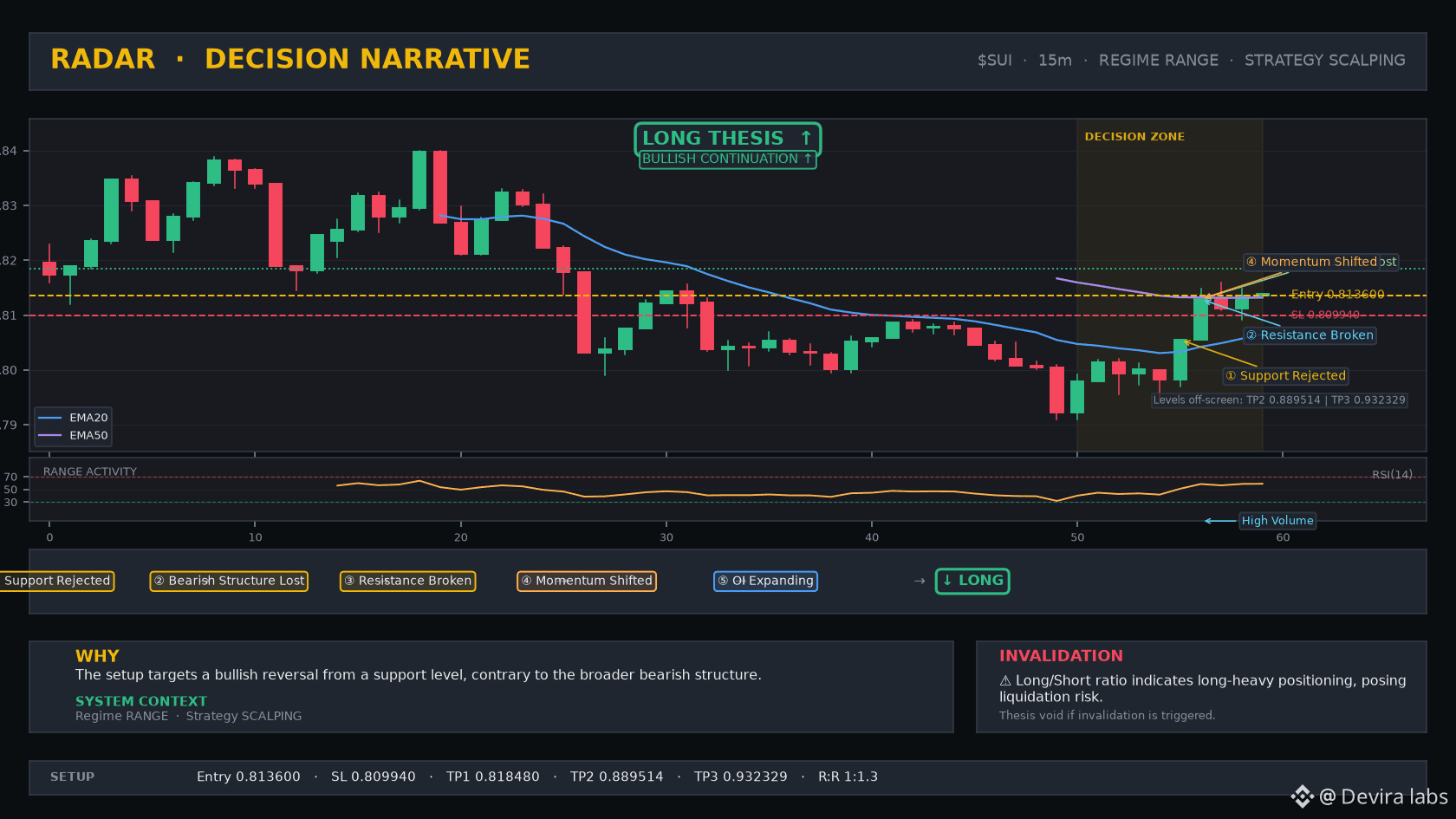Click TP2 0.889514 in the SETUP bar
Viewport: 1456px width, 819px height.
tap(617, 777)
